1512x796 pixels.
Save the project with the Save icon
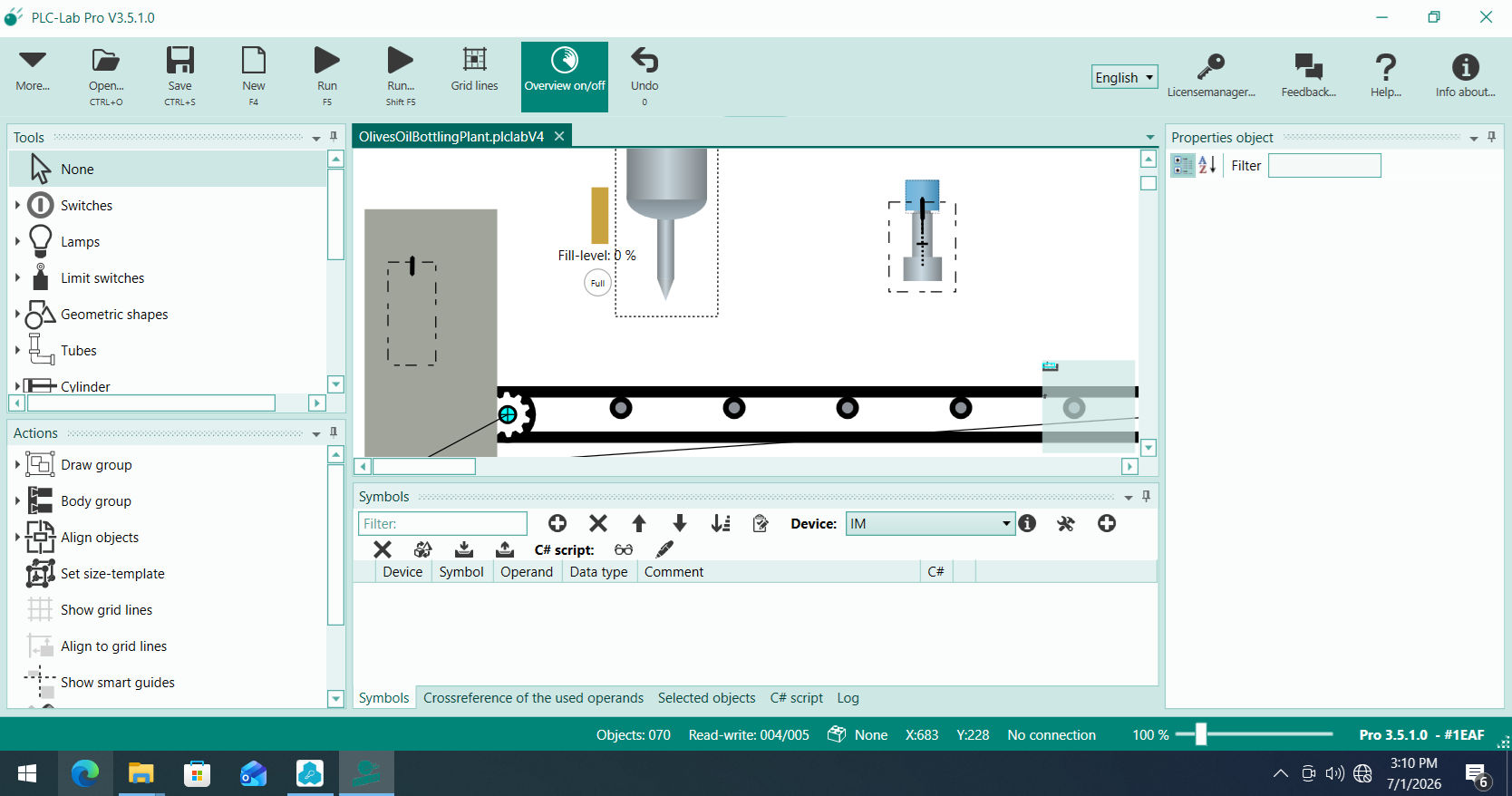[x=179, y=75]
